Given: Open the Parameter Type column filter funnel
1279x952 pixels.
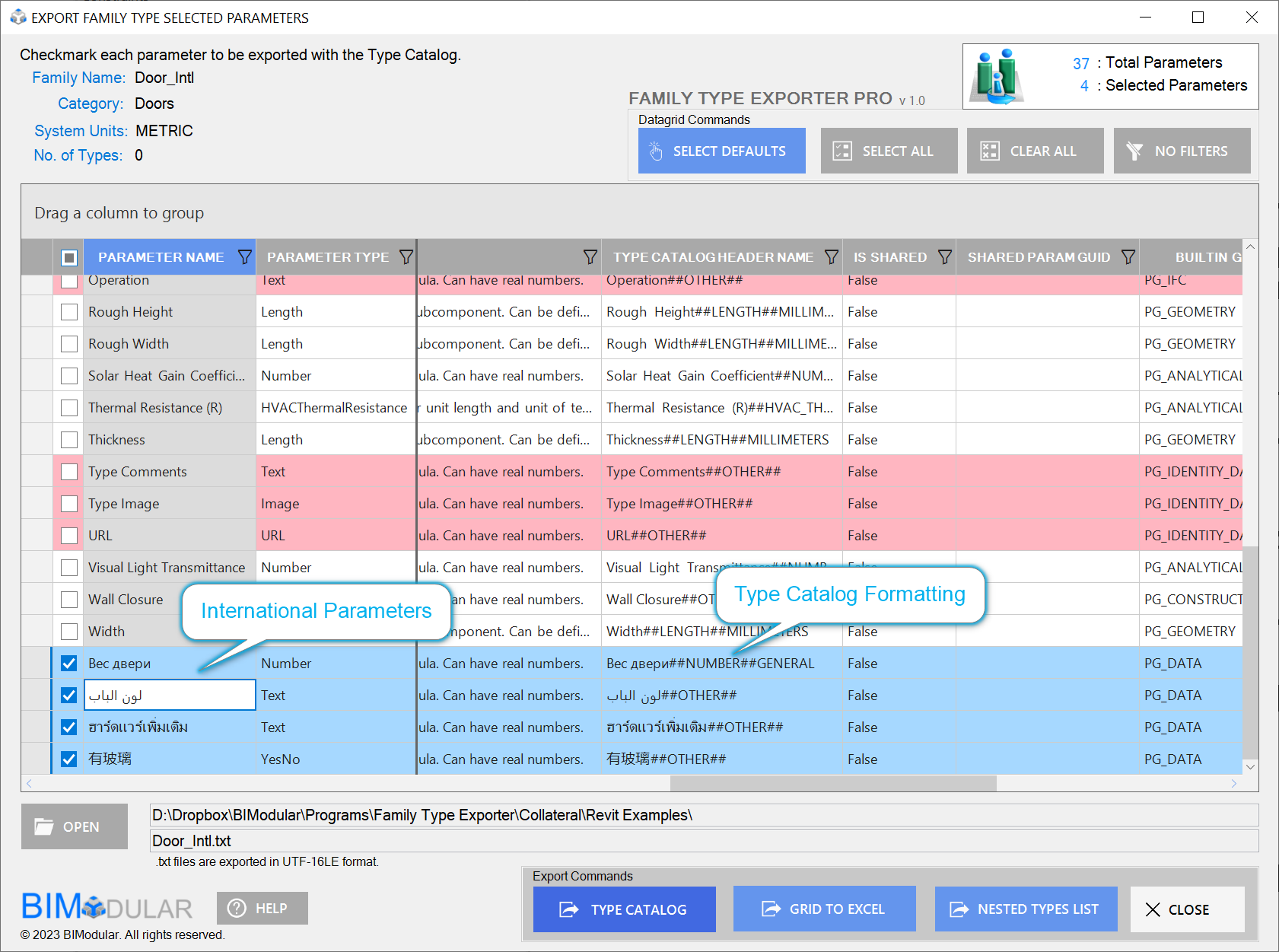Looking at the screenshot, I should click(406, 257).
